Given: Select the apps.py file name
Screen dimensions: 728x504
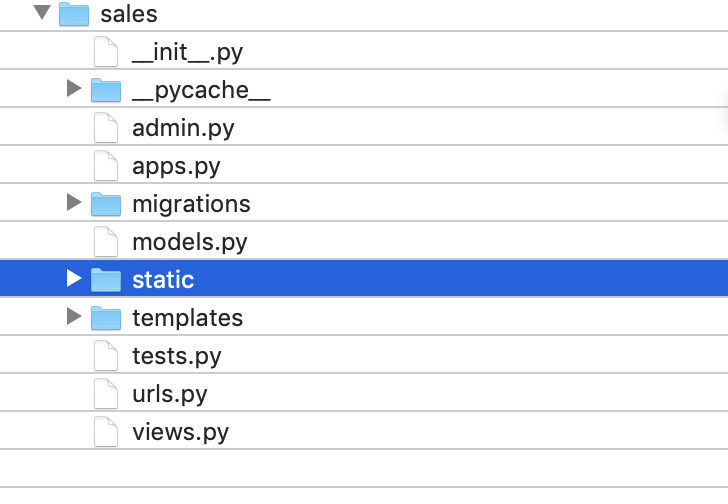Looking at the screenshot, I should point(176,167).
